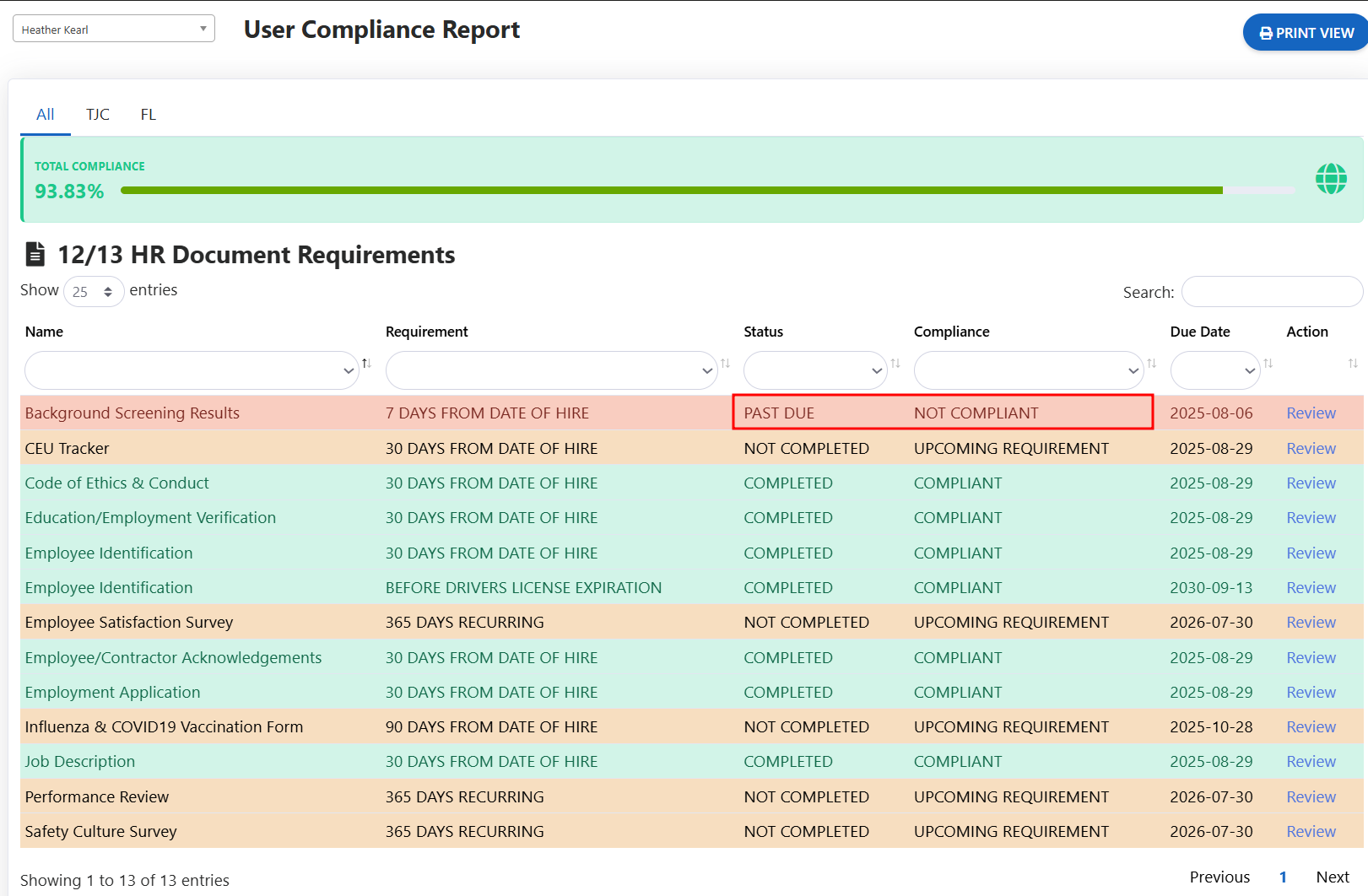Sort table by Action column arrows
1368x896 pixels.
pyautogui.click(x=1353, y=364)
